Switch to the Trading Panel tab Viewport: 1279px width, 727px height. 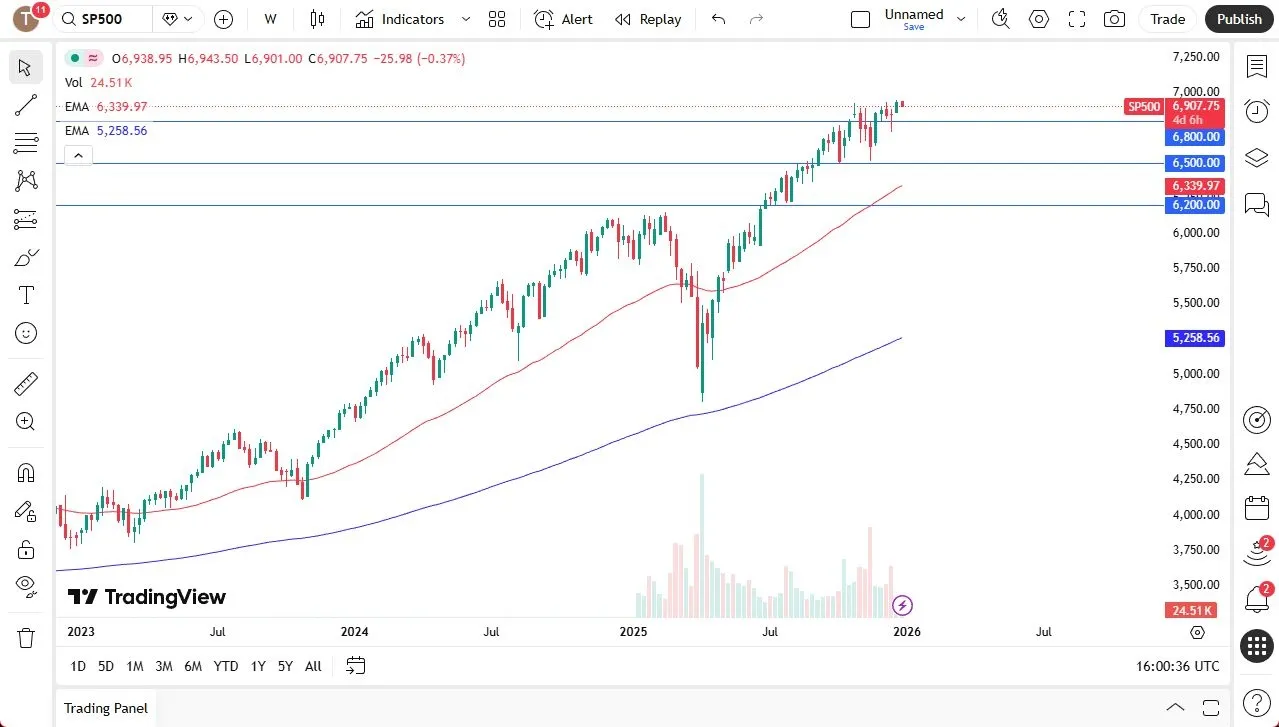(104, 708)
